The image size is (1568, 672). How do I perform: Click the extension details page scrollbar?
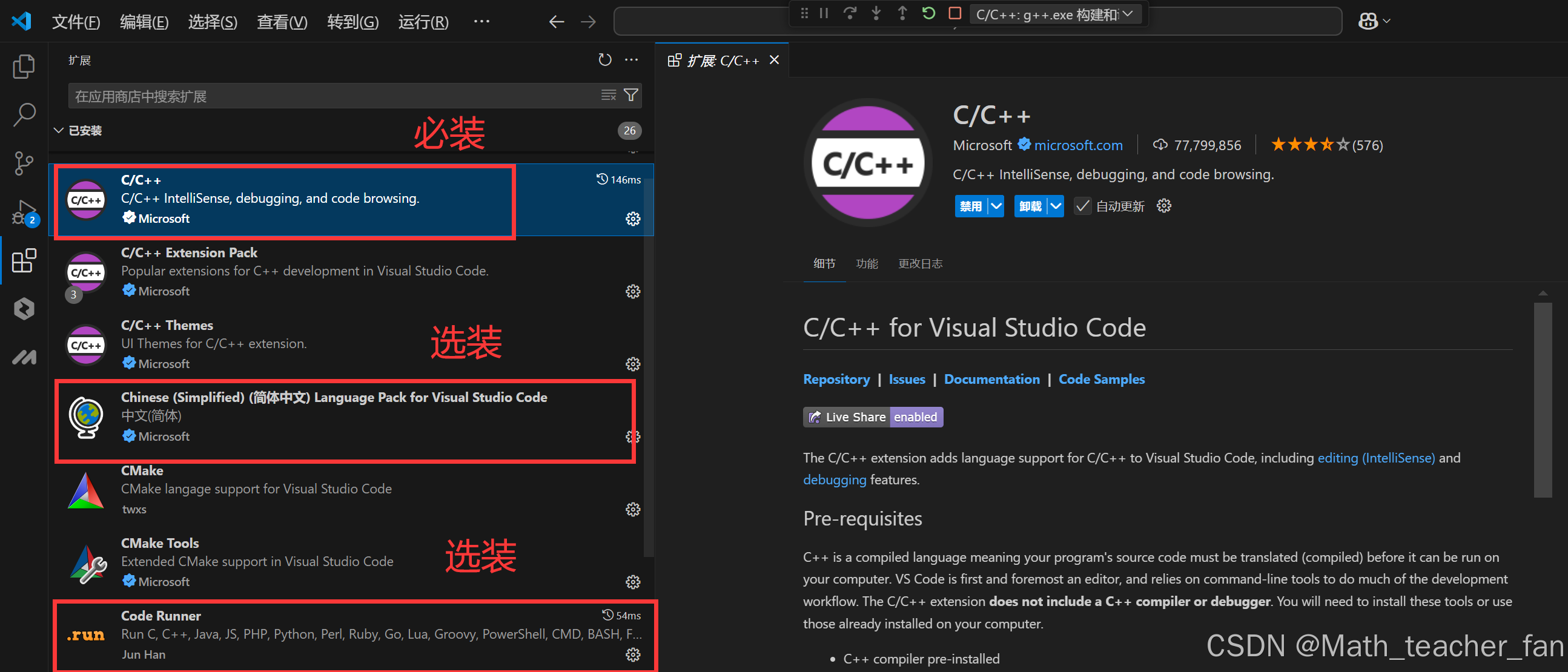(1543, 400)
